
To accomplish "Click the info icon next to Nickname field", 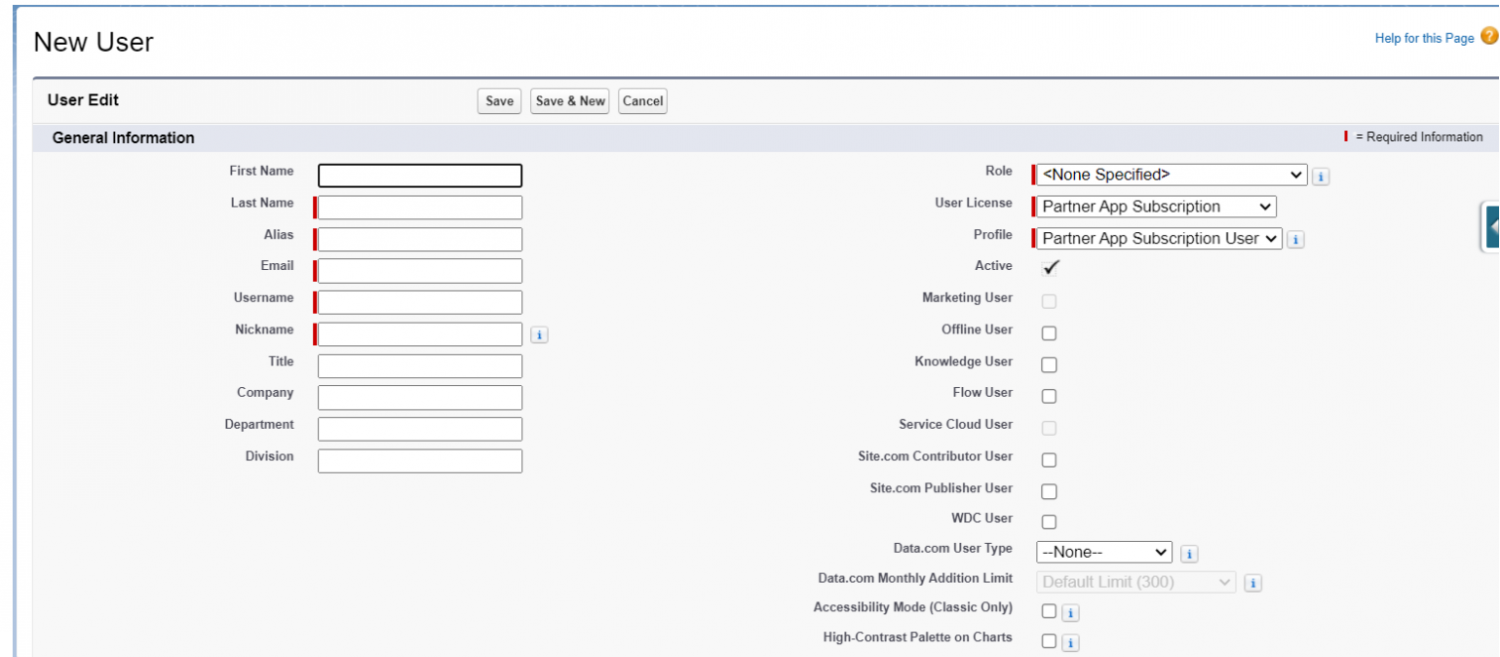I will (x=539, y=335).
